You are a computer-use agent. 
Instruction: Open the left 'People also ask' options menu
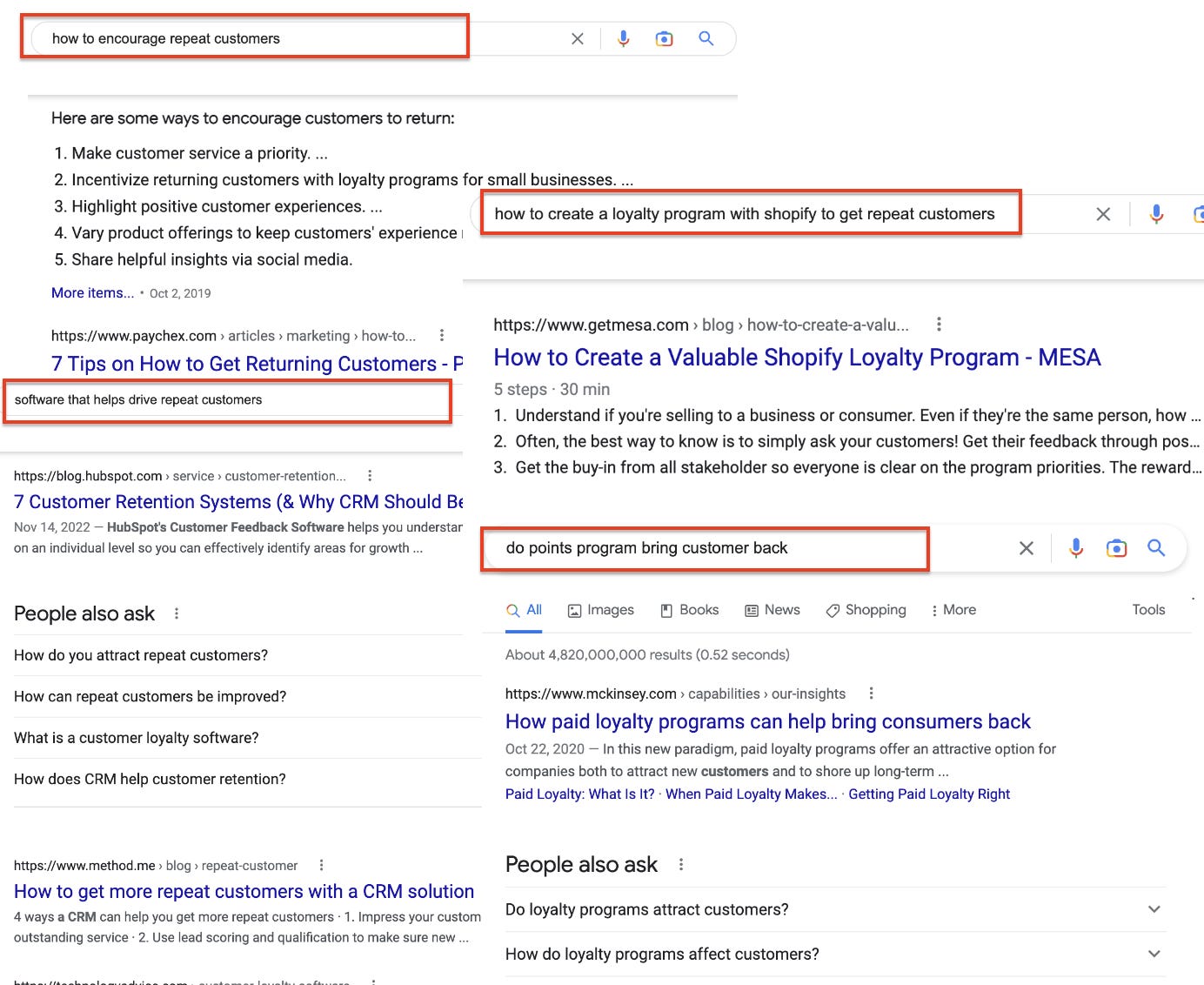tap(177, 613)
